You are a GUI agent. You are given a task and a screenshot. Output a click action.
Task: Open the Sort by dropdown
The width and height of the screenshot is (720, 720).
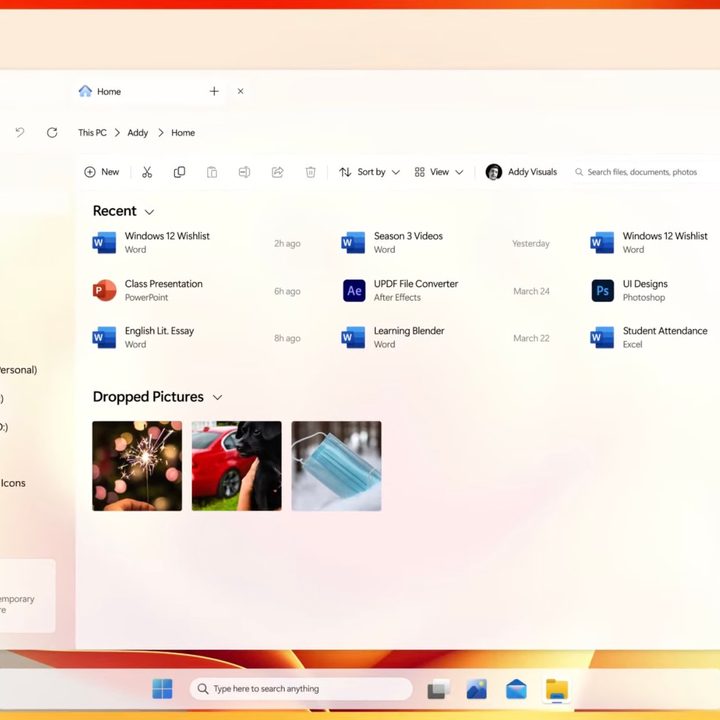(369, 172)
